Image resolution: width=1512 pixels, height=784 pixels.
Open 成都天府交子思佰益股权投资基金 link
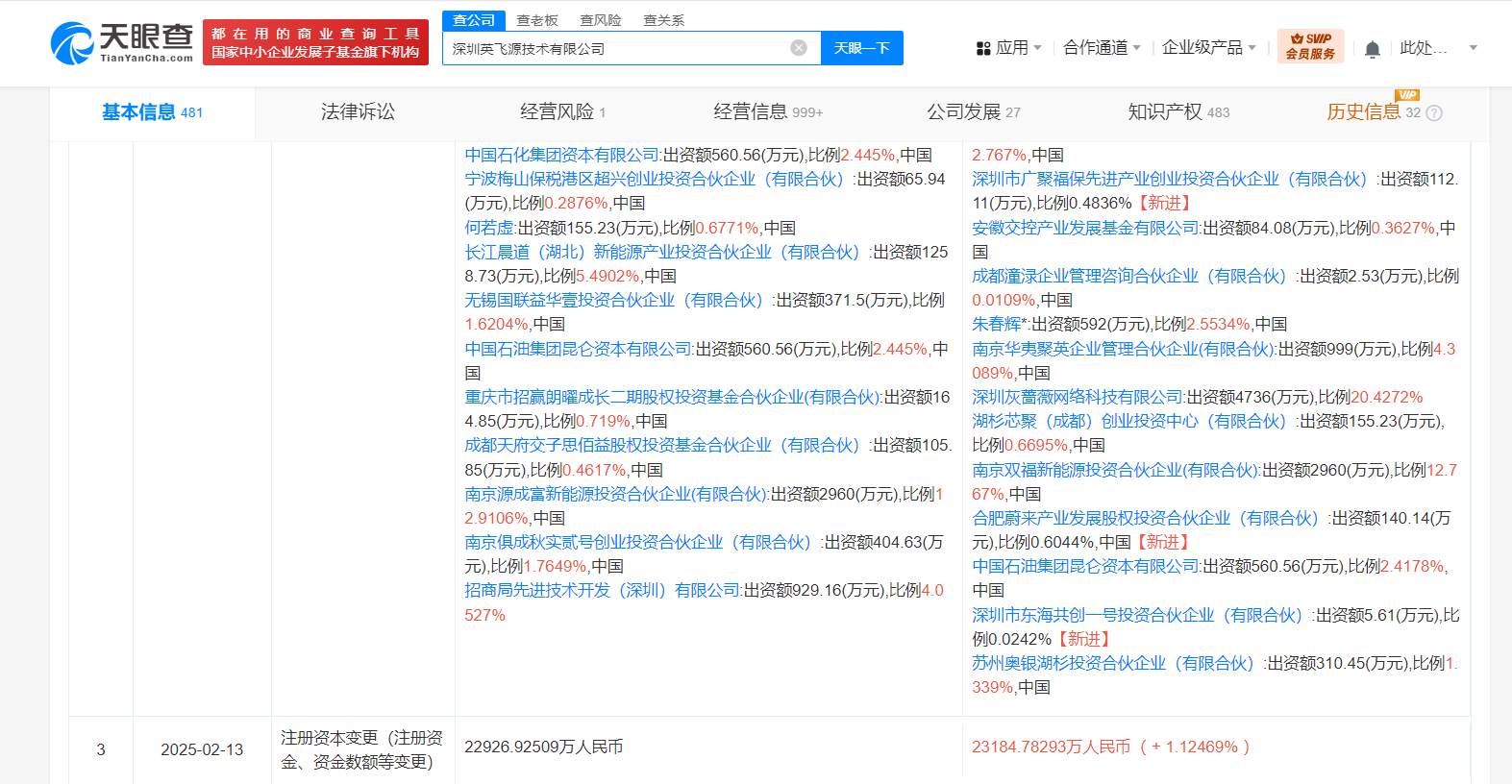pyautogui.click(x=661, y=445)
